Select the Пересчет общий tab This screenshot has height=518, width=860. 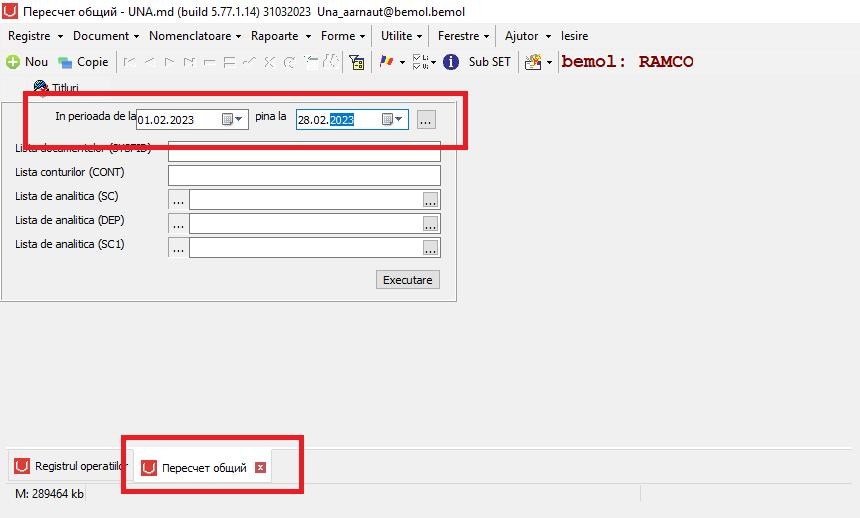pos(204,468)
